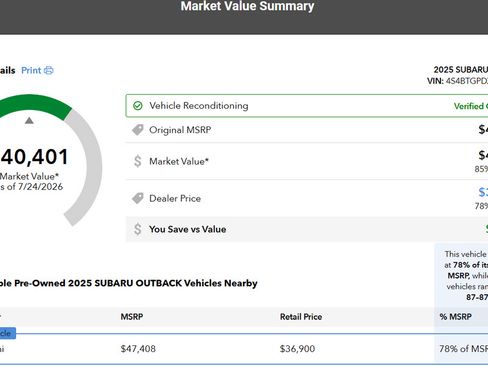Click the gauge pointer triangle marker
Screen dimensions: 488x366
[29, 120]
